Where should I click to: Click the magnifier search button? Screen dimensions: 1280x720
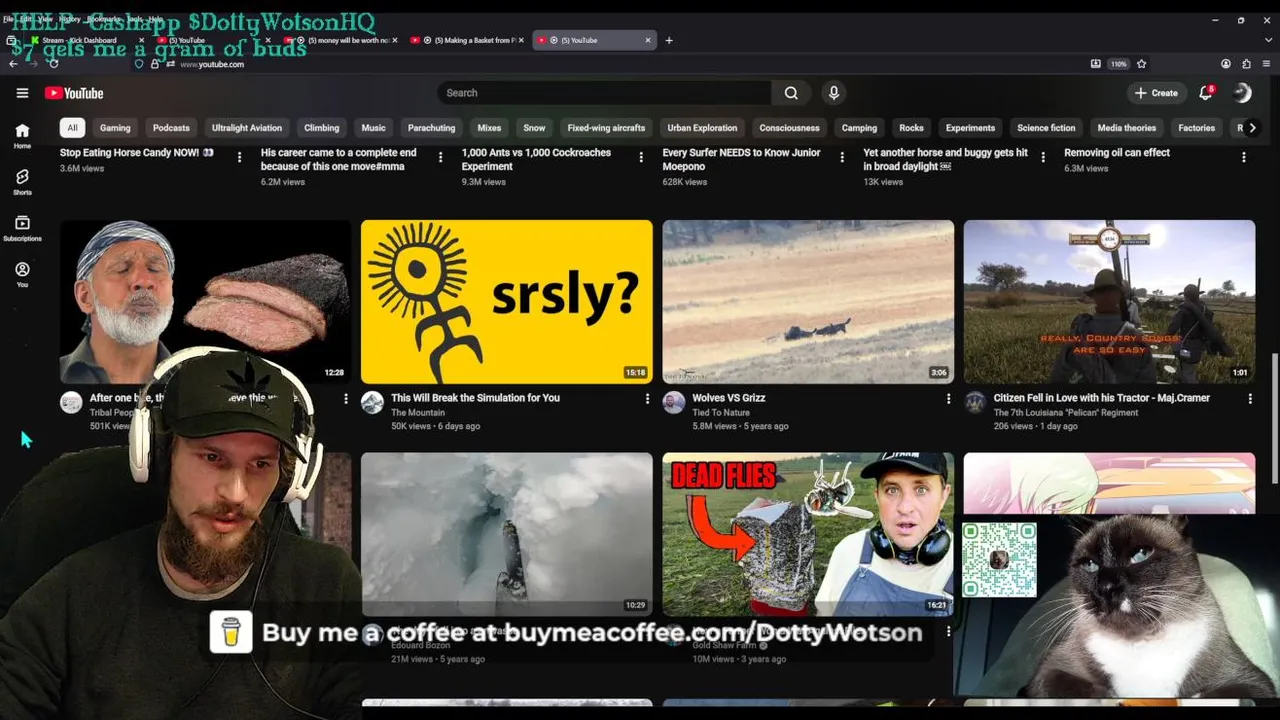791,93
